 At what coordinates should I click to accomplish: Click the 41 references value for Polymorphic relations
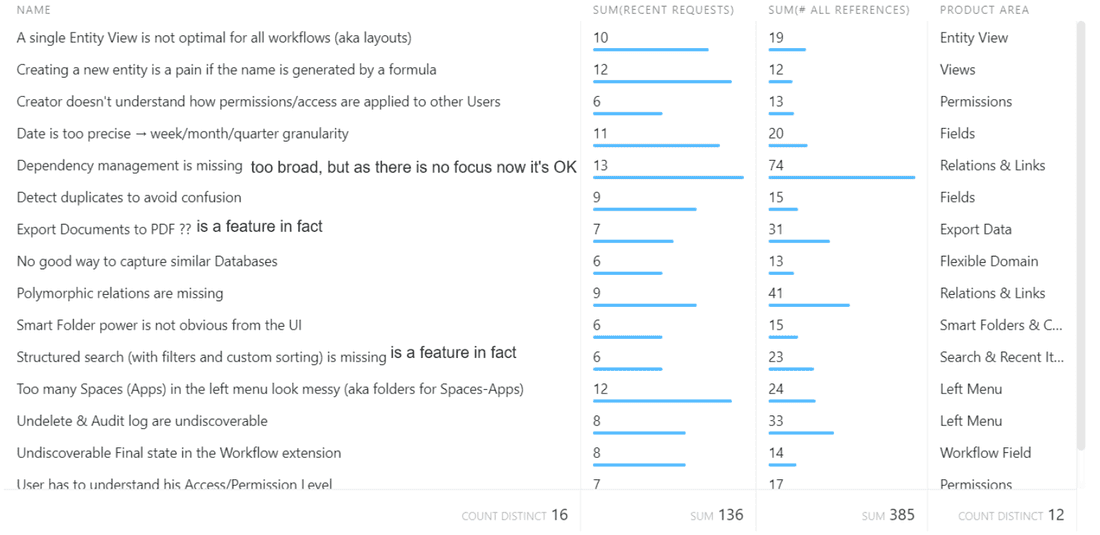tap(776, 294)
